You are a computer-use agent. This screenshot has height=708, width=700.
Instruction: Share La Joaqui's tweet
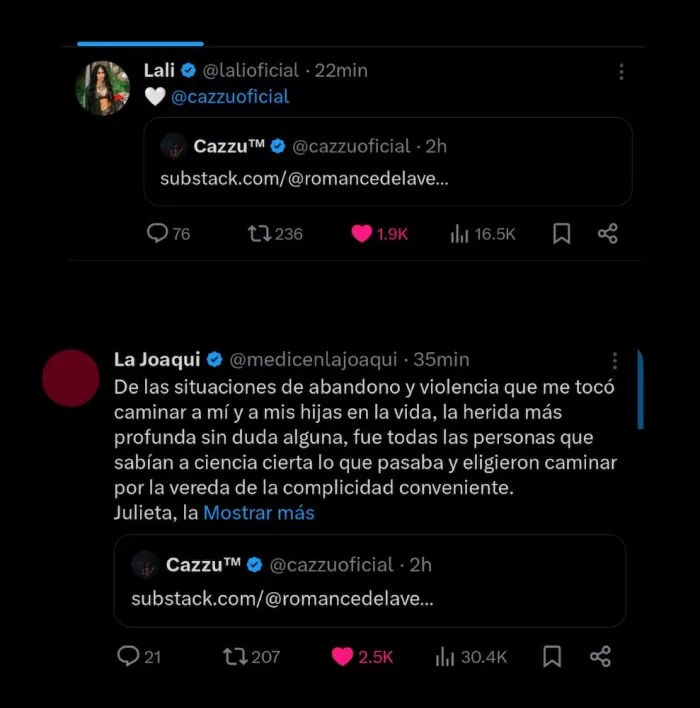pos(600,656)
